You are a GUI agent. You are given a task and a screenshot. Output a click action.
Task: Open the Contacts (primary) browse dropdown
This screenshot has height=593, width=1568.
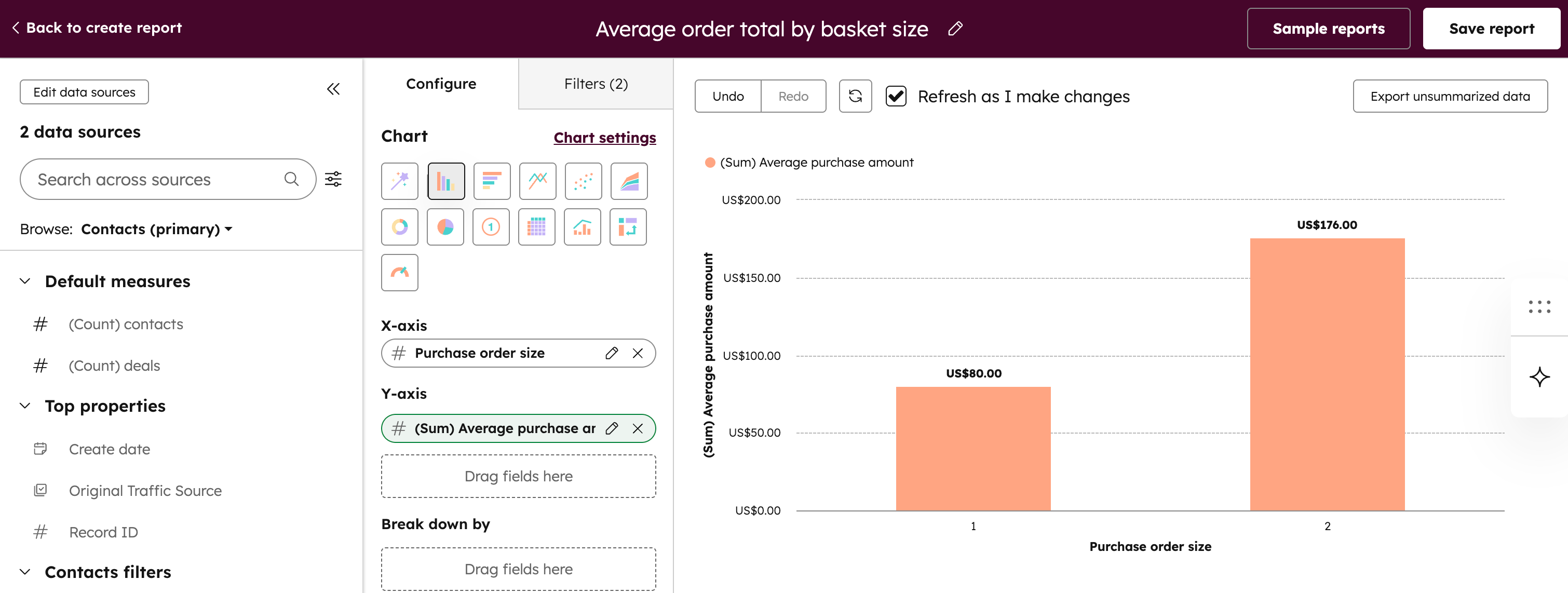pyautogui.click(x=156, y=229)
